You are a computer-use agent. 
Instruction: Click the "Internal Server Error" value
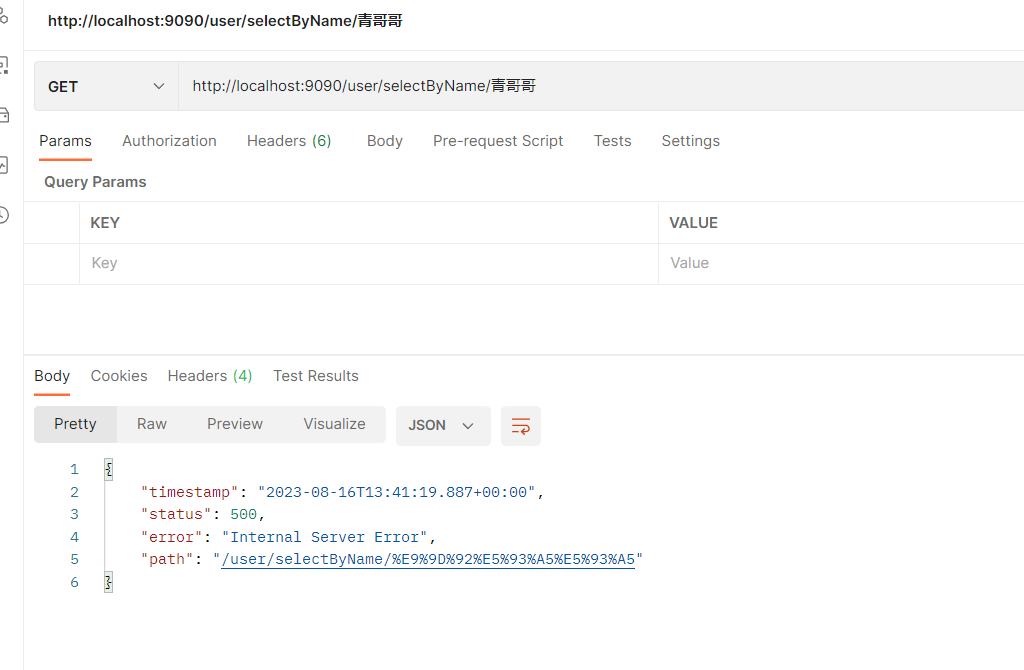325,537
